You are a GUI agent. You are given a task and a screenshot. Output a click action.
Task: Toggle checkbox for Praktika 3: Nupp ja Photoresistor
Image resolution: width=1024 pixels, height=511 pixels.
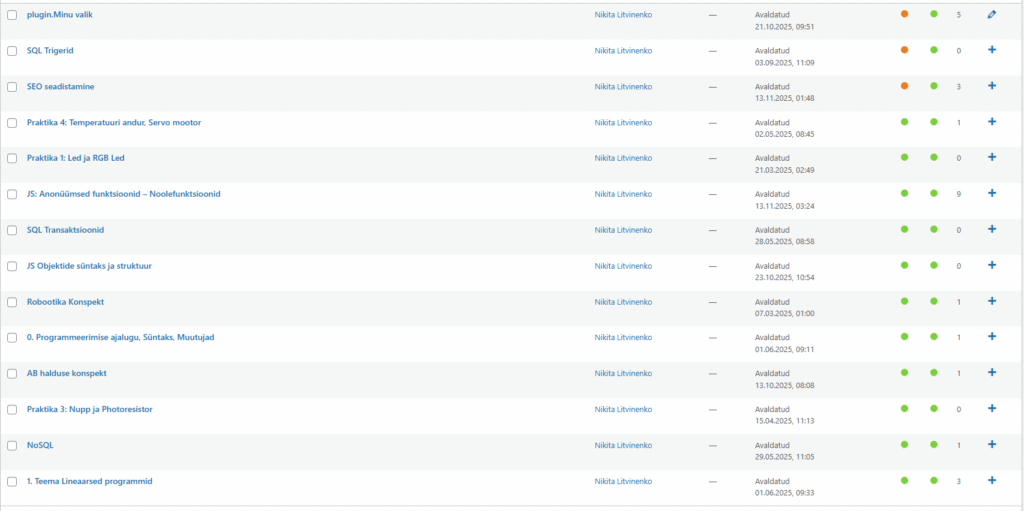click(x=12, y=410)
